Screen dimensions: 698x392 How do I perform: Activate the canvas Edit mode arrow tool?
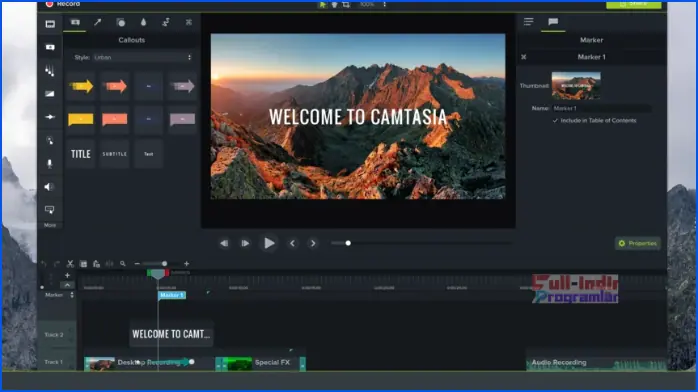click(x=322, y=4)
